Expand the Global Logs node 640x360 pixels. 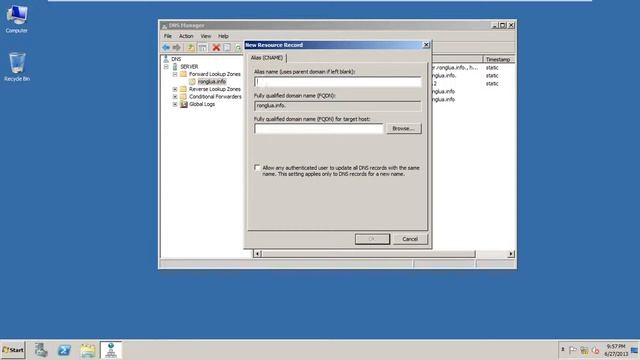click(175, 104)
